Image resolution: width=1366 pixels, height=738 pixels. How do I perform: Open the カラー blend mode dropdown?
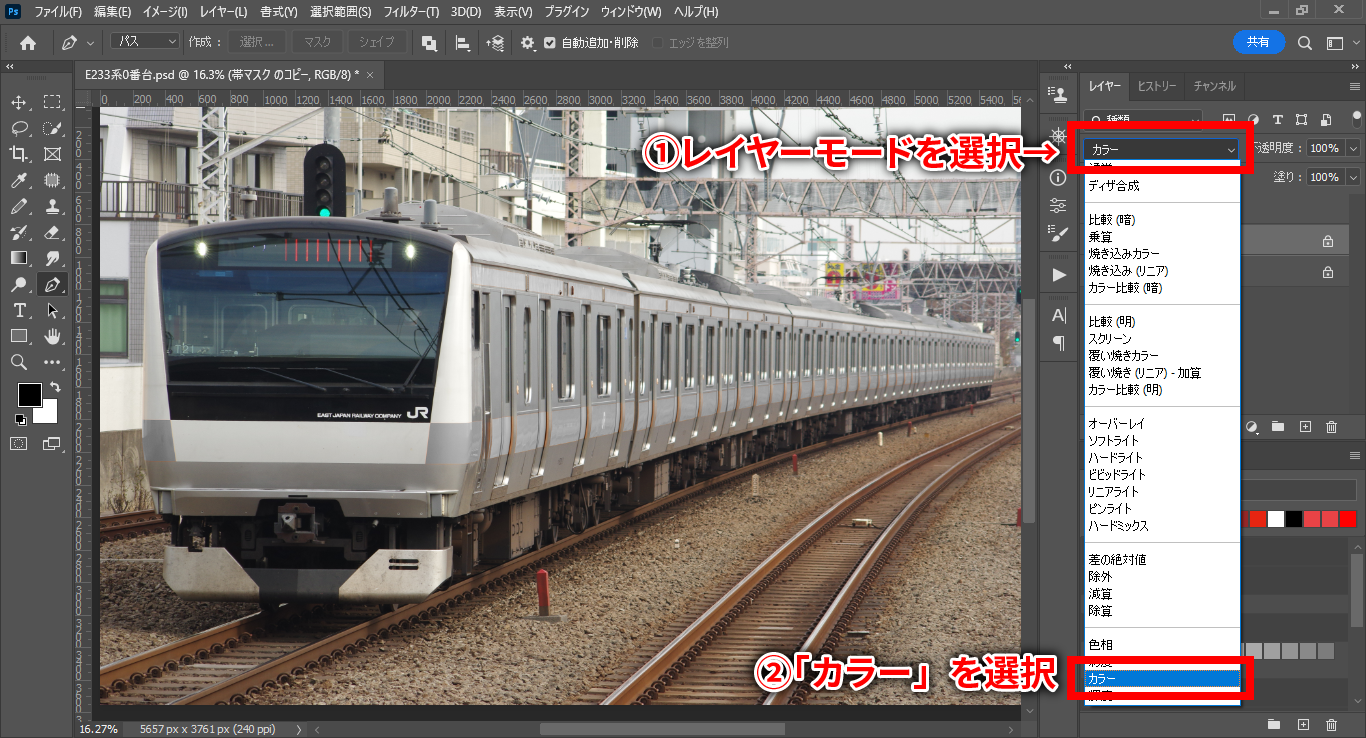tap(1162, 149)
